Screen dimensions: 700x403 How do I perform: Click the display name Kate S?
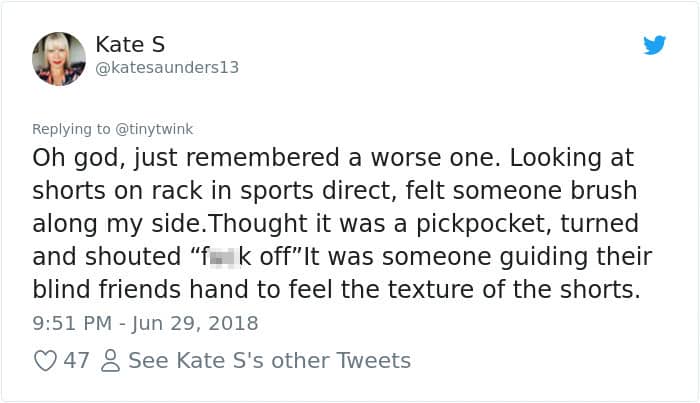pos(130,45)
